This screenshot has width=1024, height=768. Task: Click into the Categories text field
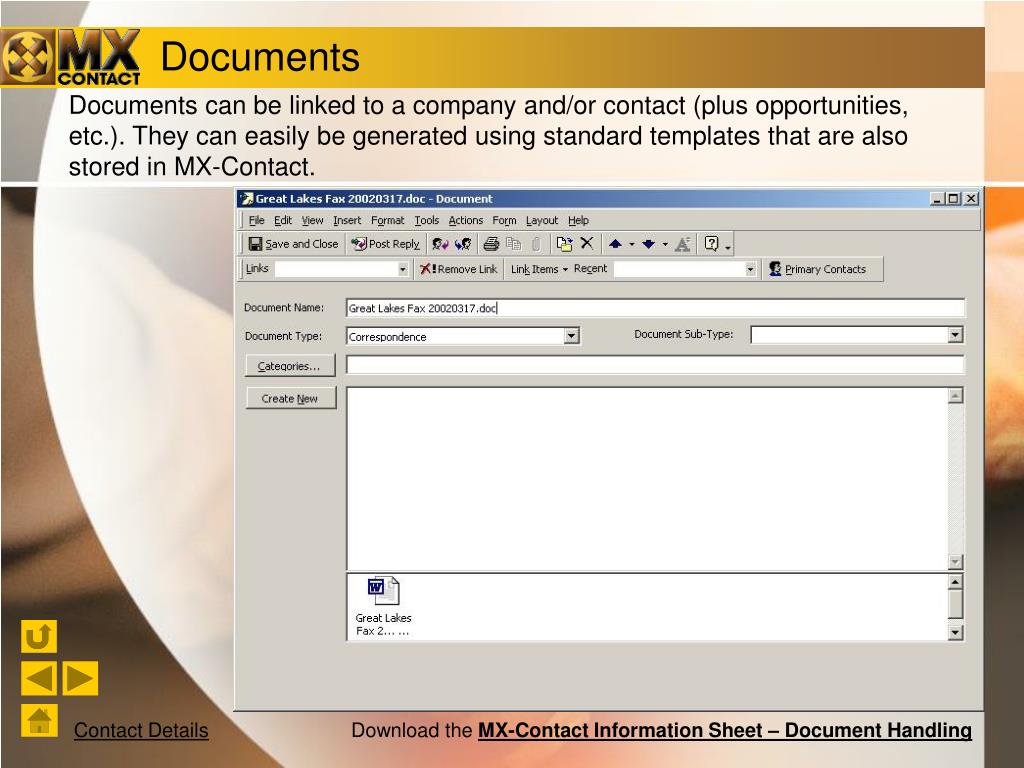click(x=655, y=365)
